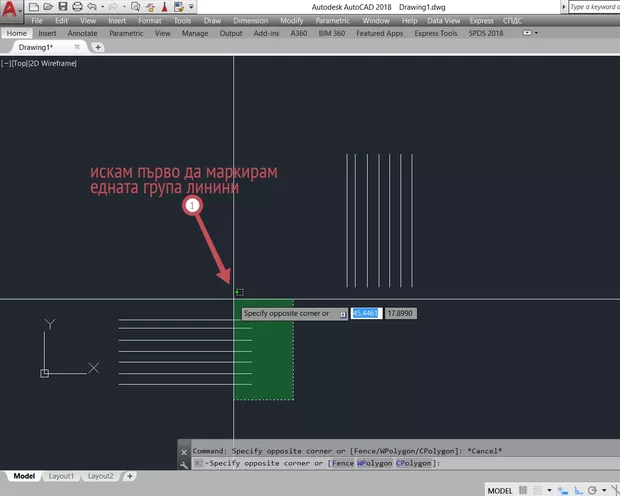Close the Drawing1 file tab
The image size is (620, 496).
coord(77,47)
